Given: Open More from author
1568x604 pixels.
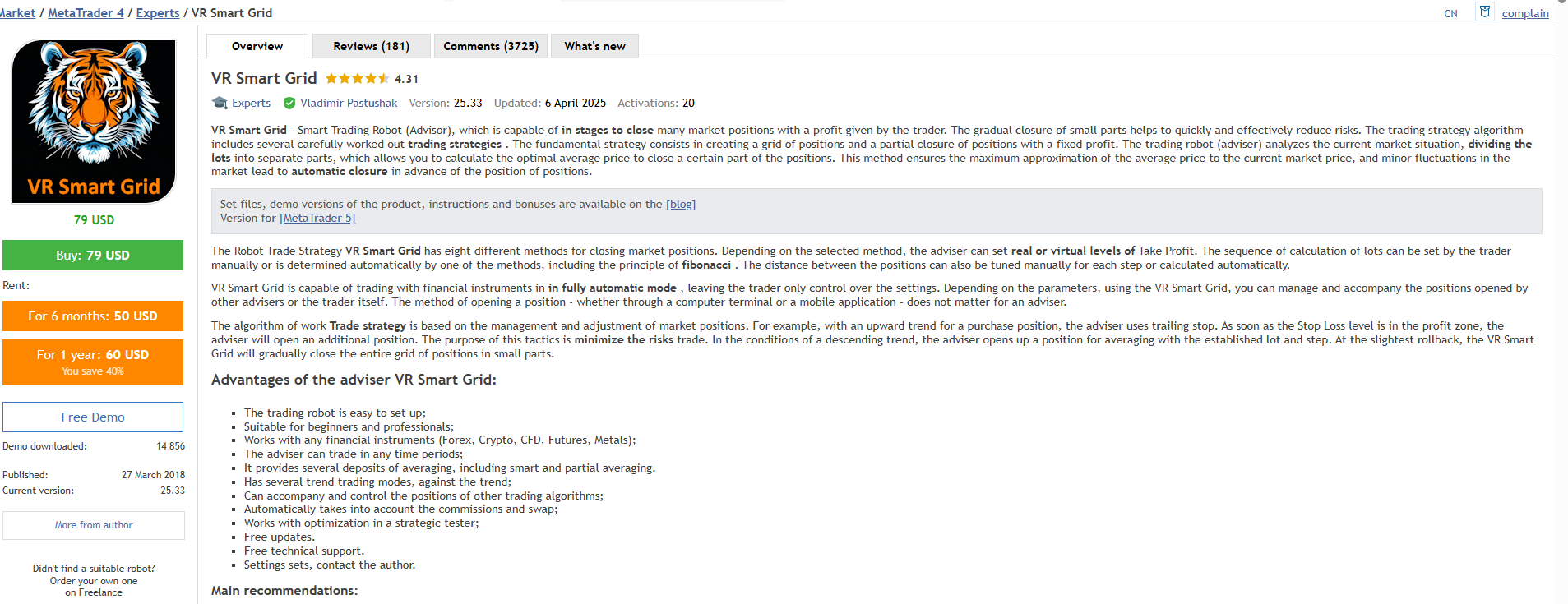Looking at the screenshot, I should (94, 525).
